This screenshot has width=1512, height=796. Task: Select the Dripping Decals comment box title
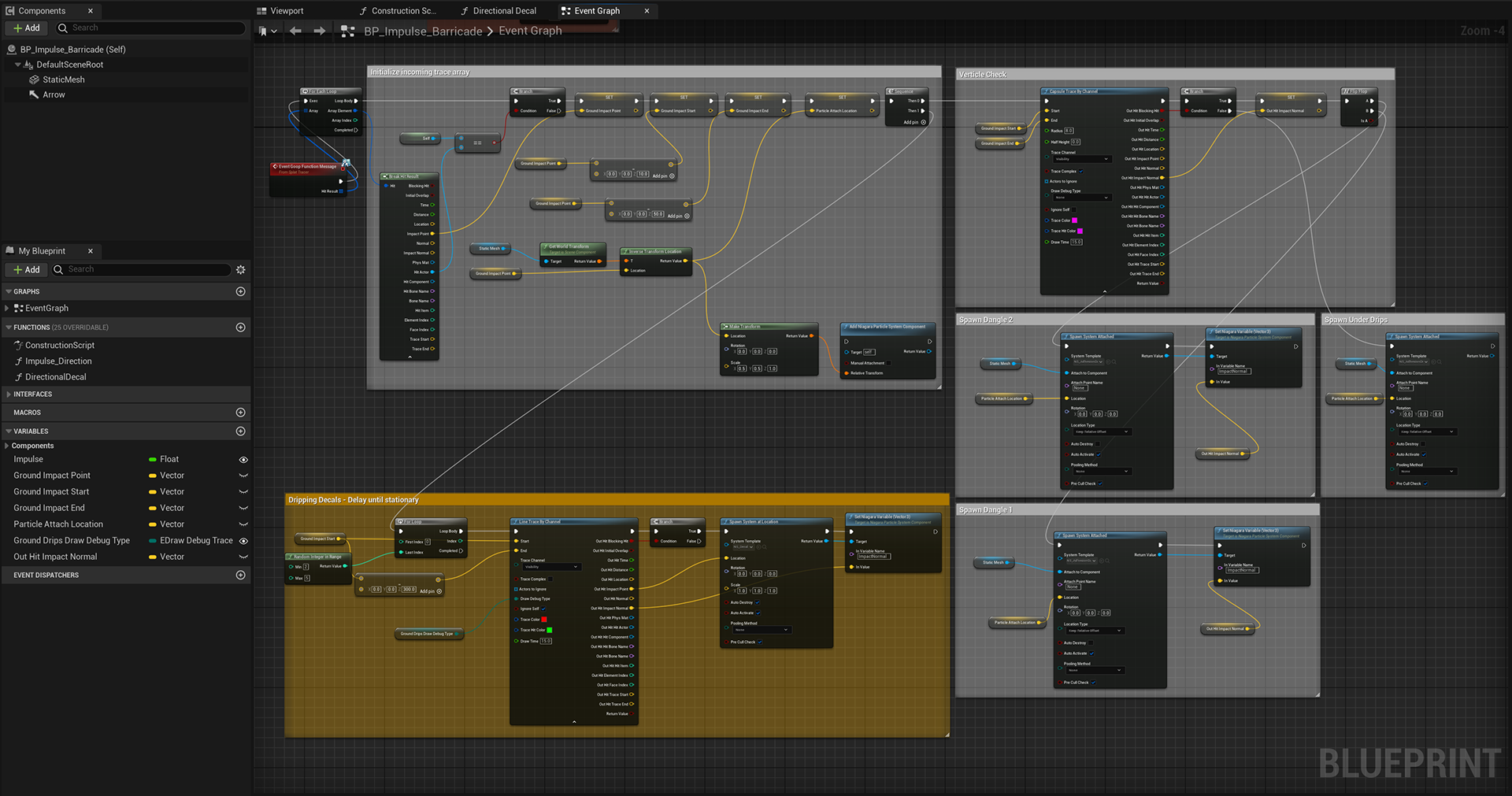[354, 500]
